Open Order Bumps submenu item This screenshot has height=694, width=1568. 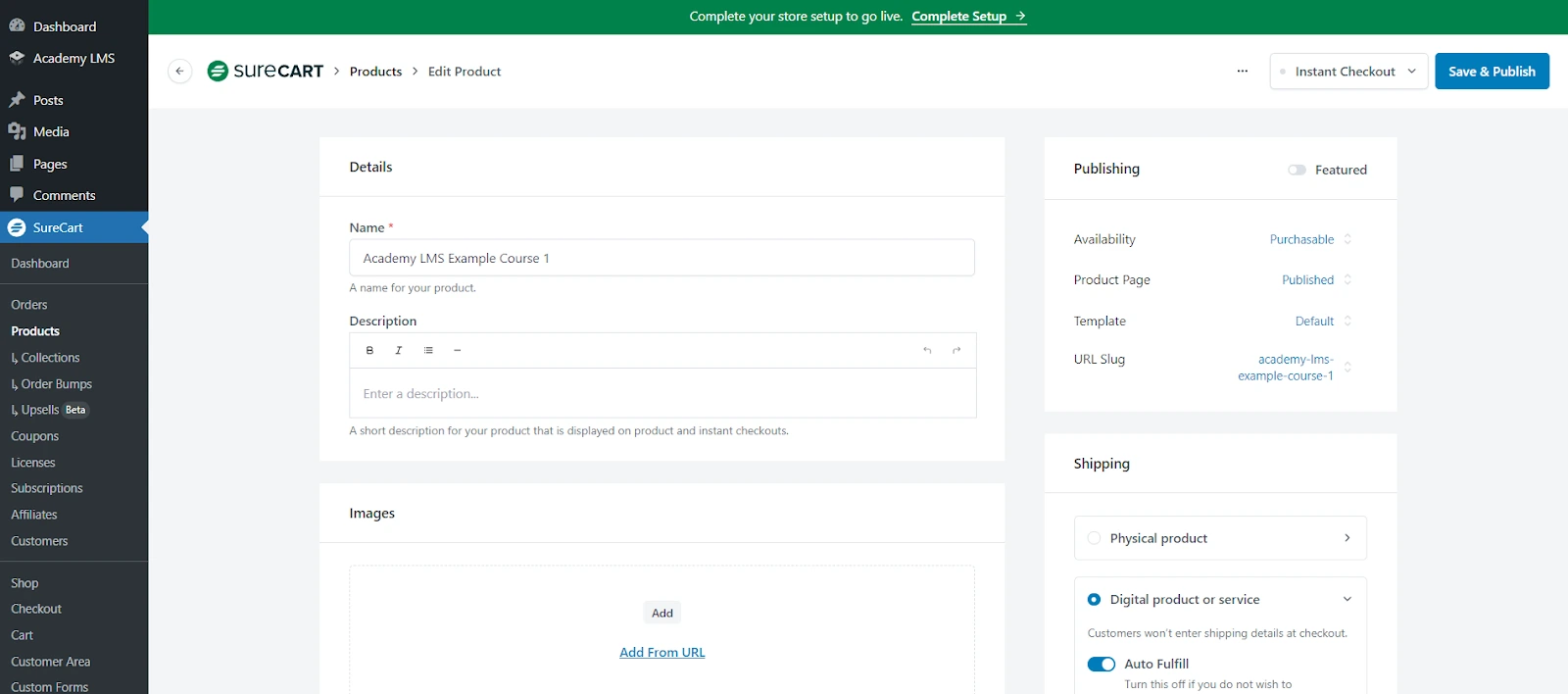[x=52, y=384]
